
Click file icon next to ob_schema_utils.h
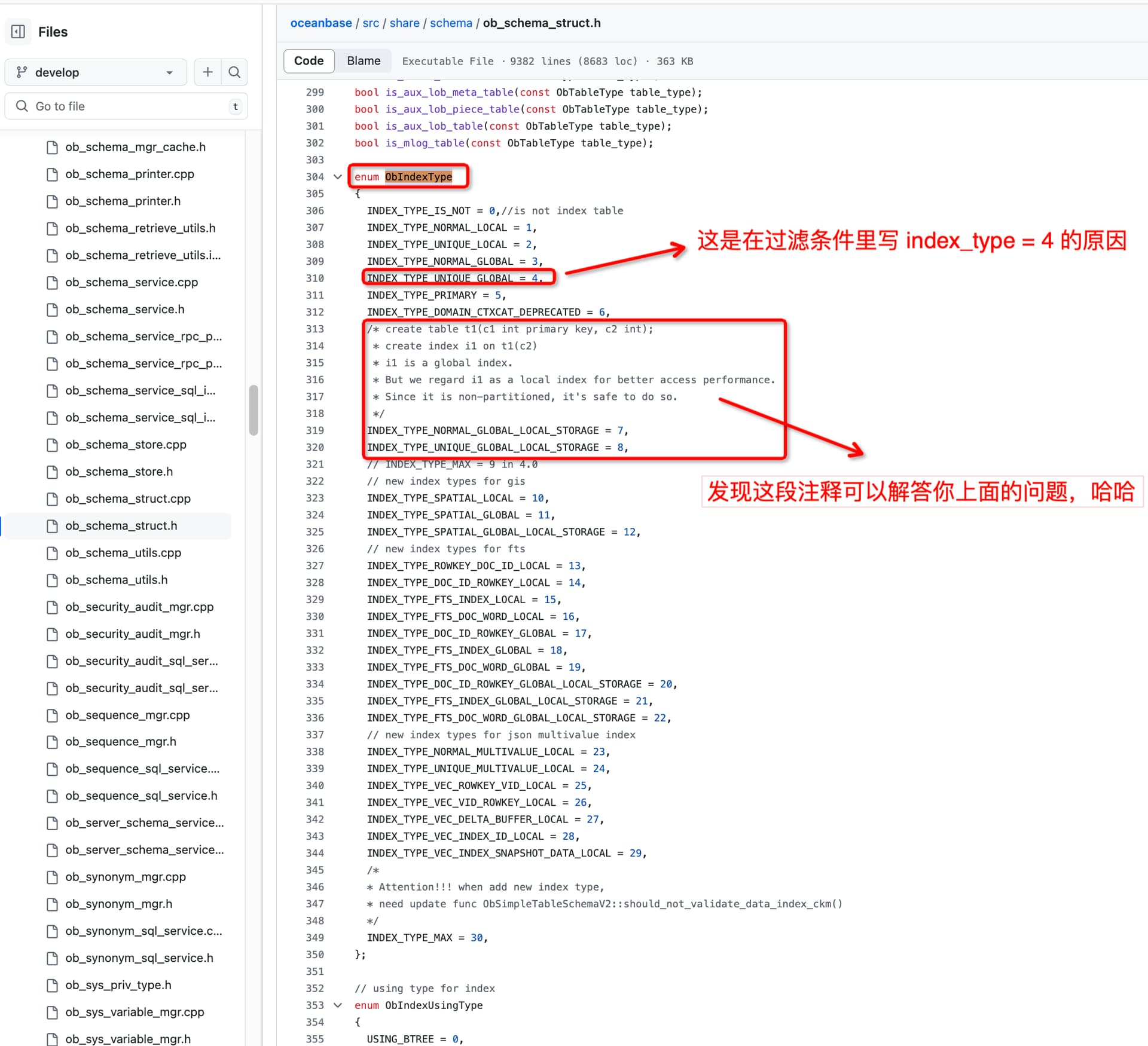click(53, 580)
